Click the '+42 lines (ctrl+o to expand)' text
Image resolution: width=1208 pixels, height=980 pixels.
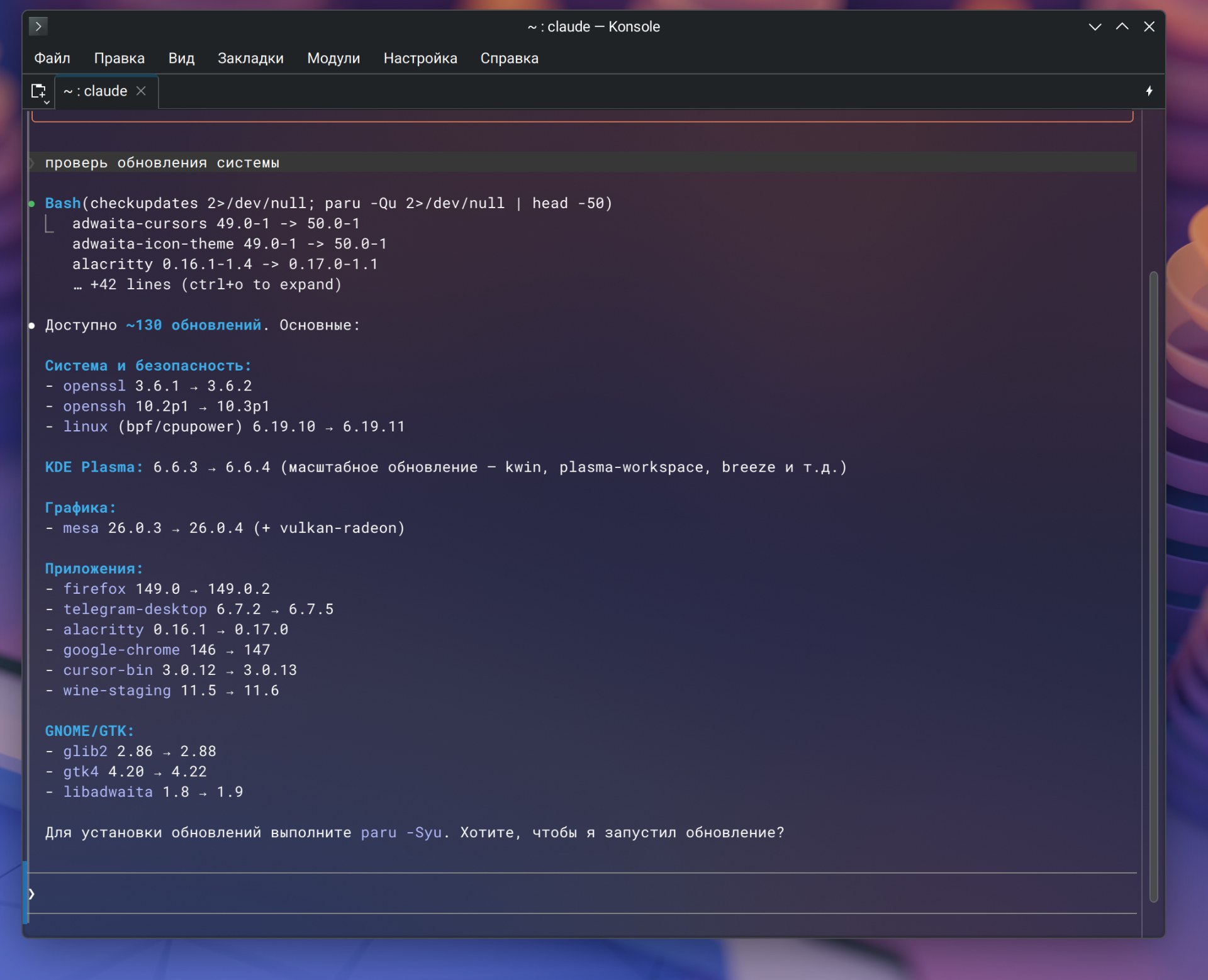(x=215, y=285)
